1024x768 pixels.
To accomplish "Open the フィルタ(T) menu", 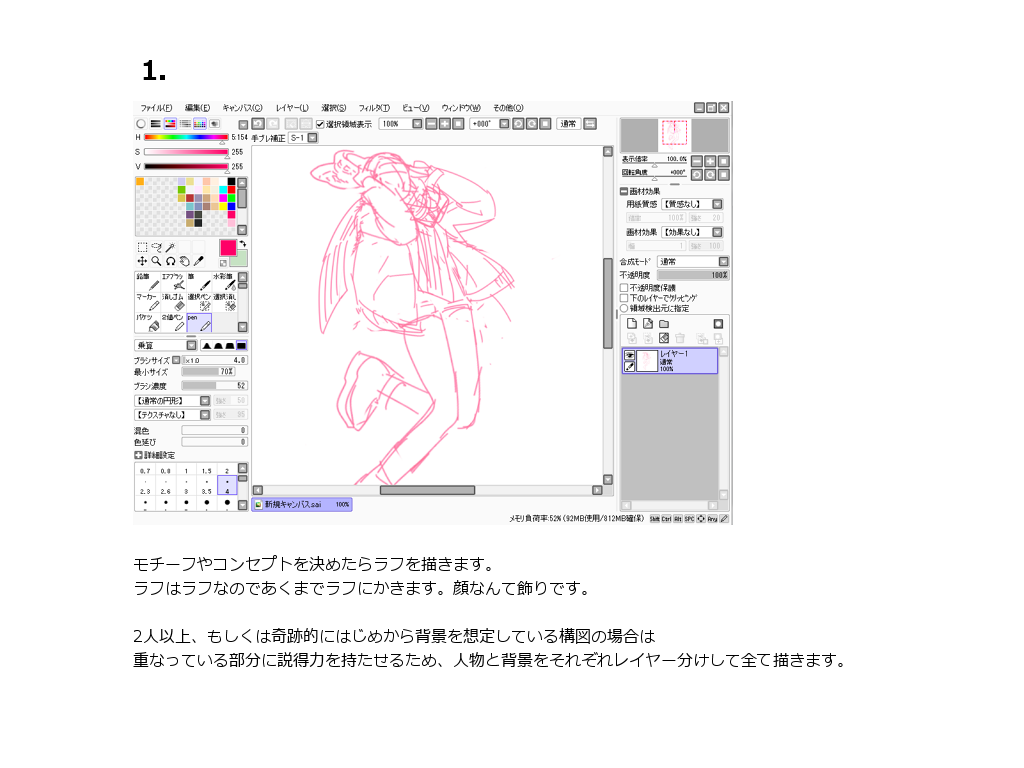I will [x=373, y=108].
